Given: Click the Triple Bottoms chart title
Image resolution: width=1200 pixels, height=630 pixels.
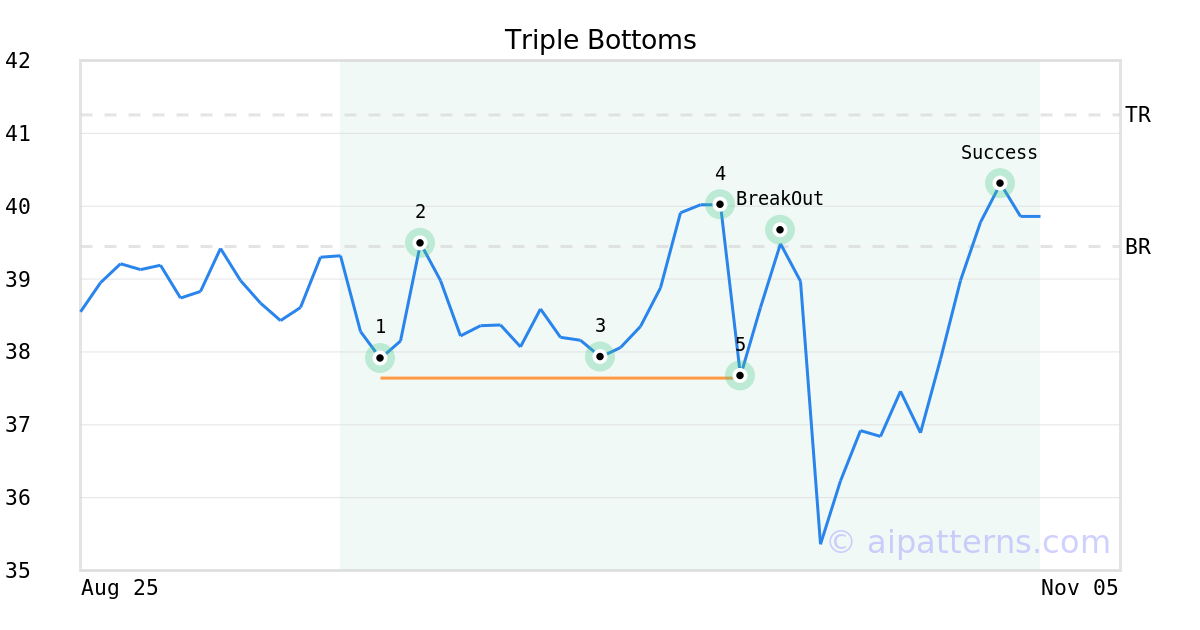Looking at the screenshot, I should (600, 40).
